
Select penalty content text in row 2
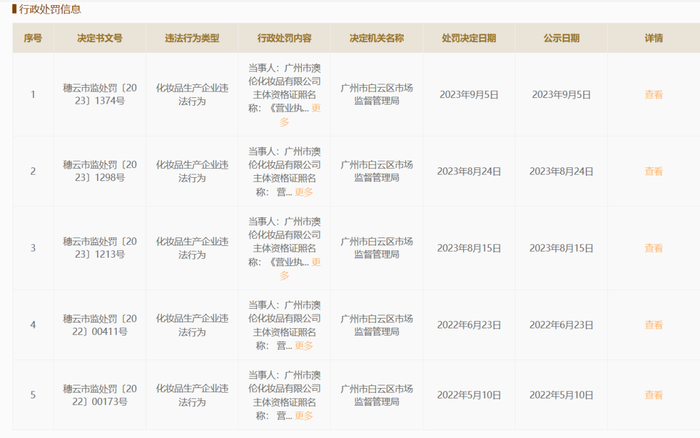click(284, 171)
